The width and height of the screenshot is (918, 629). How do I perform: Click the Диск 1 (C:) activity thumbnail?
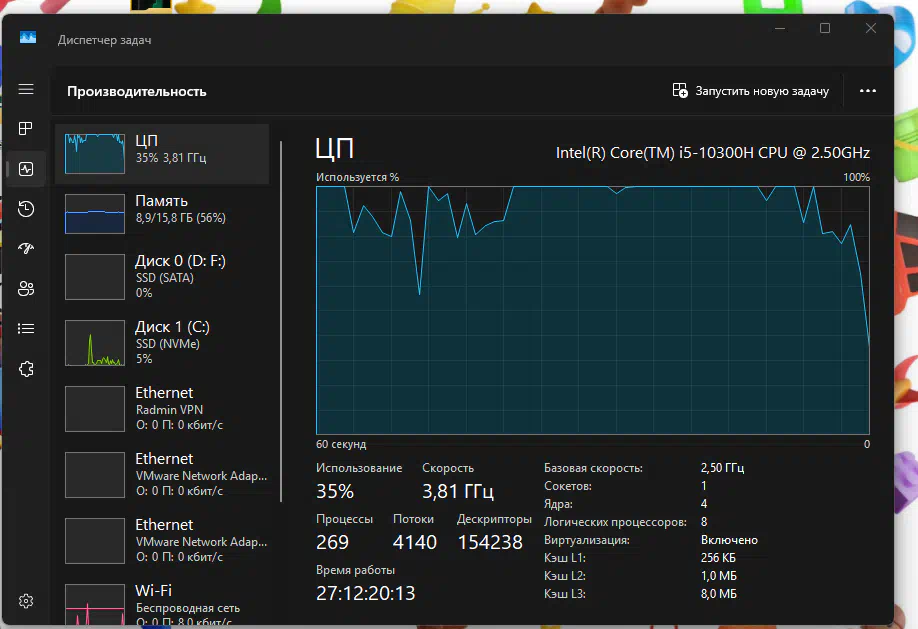[95, 343]
